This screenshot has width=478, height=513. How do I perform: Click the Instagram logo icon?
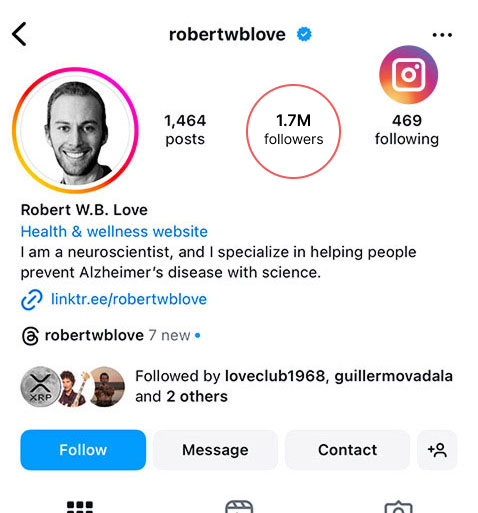(408, 75)
